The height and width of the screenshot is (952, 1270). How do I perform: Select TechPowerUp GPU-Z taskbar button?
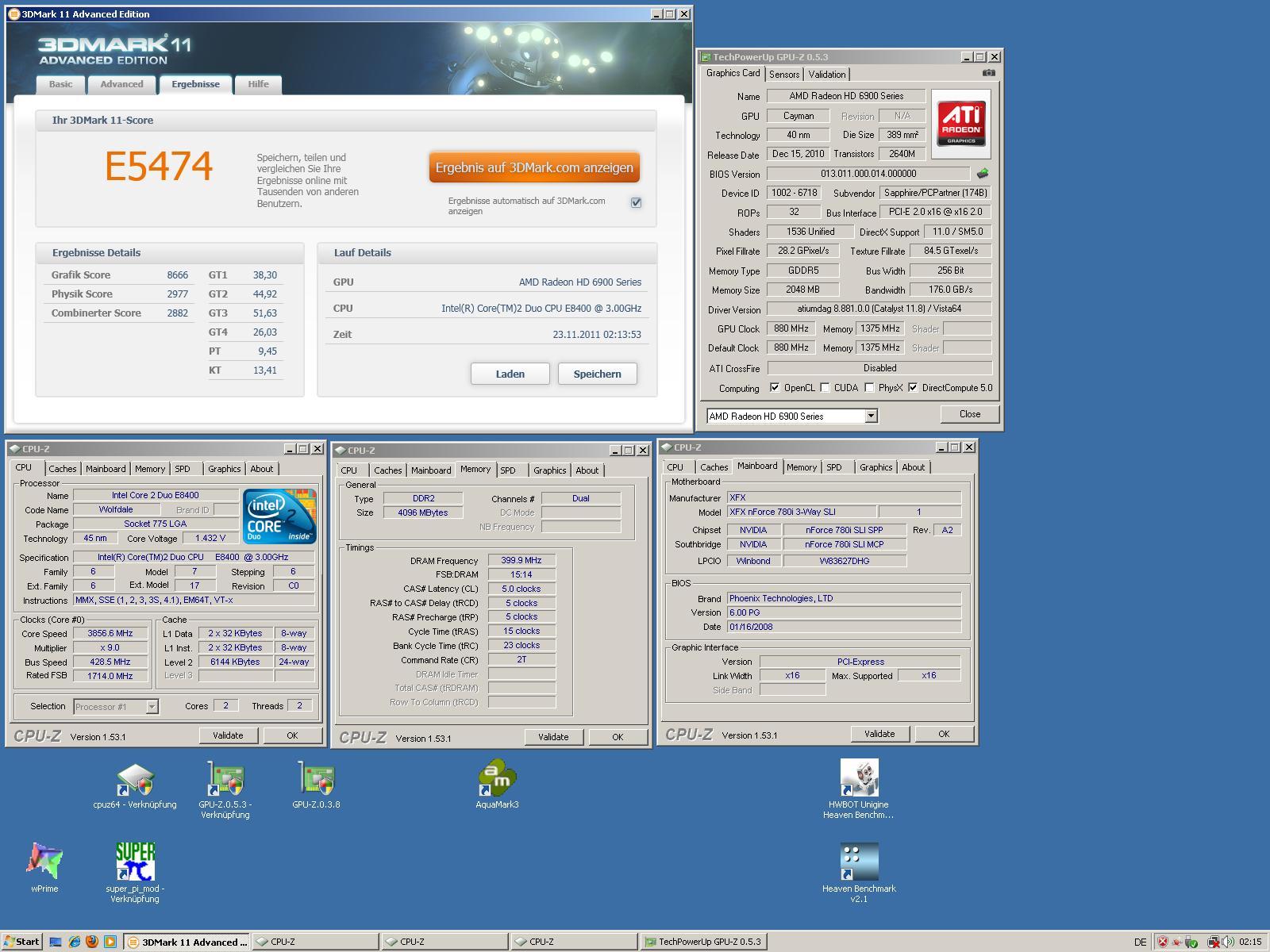pos(703,942)
